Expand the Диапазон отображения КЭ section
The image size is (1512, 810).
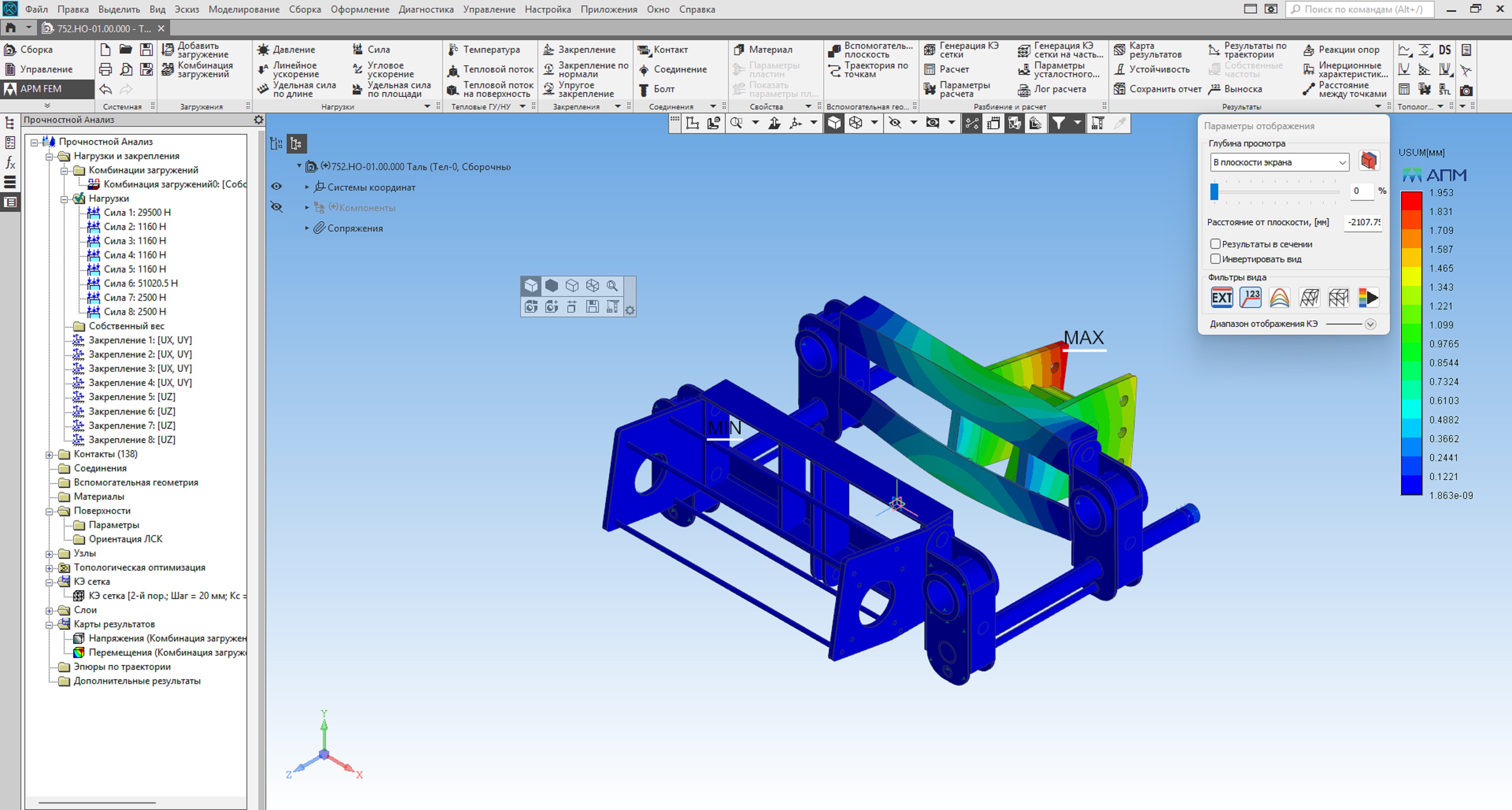point(1370,324)
